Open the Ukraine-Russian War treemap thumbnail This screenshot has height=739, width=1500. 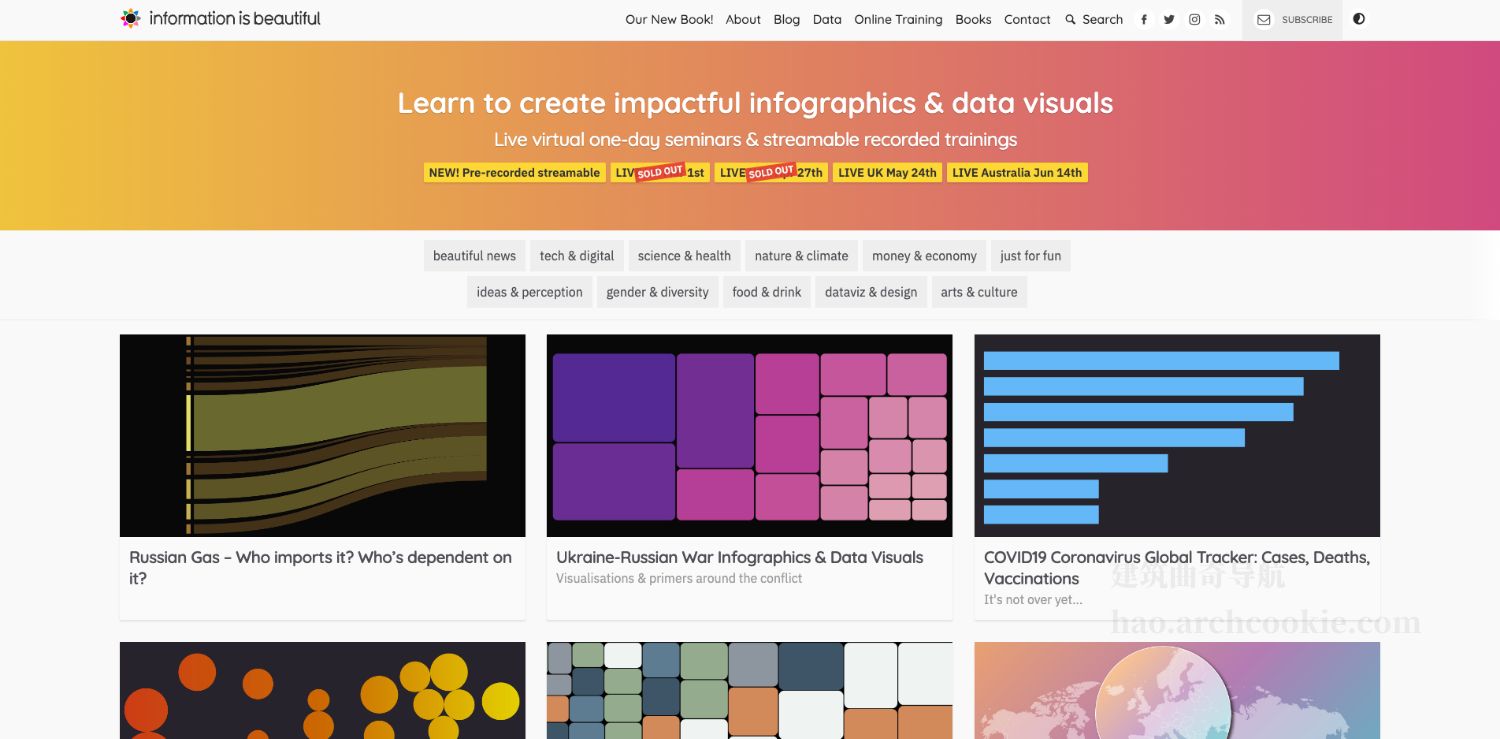coord(749,435)
